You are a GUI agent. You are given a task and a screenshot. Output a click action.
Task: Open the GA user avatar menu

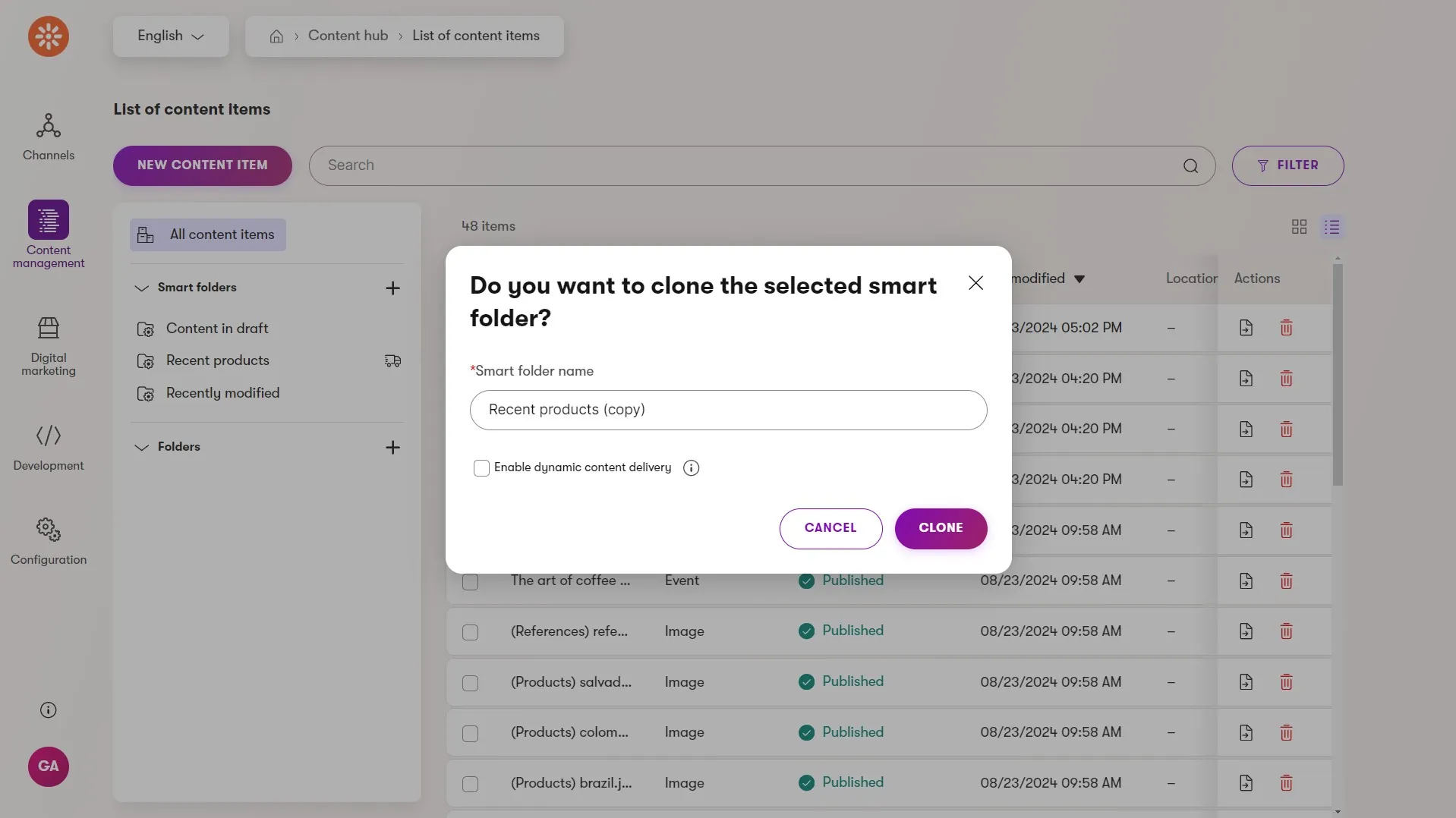(x=49, y=766)
